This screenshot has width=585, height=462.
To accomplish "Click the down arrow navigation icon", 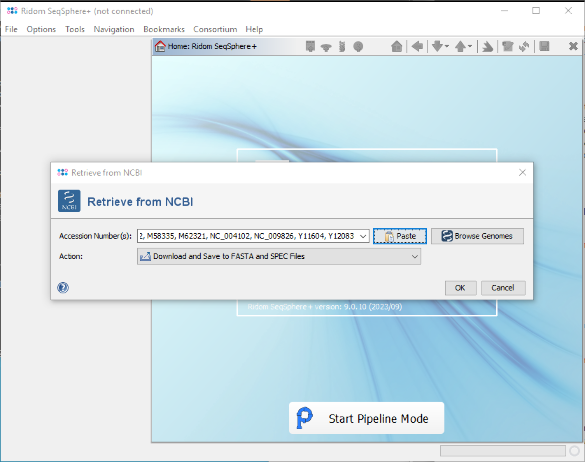I will point(437,47).
